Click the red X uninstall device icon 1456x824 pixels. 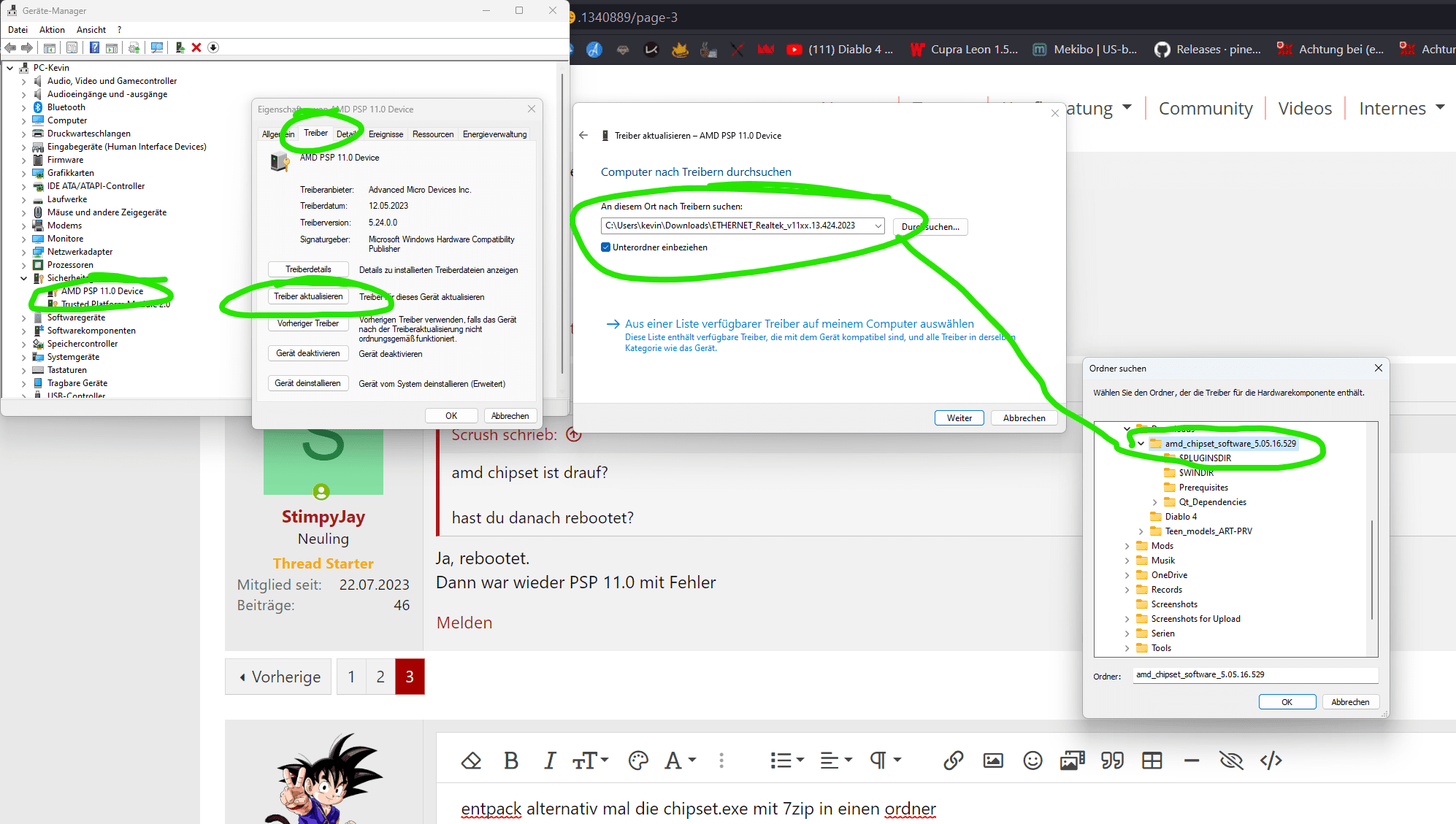click(196, 47)
